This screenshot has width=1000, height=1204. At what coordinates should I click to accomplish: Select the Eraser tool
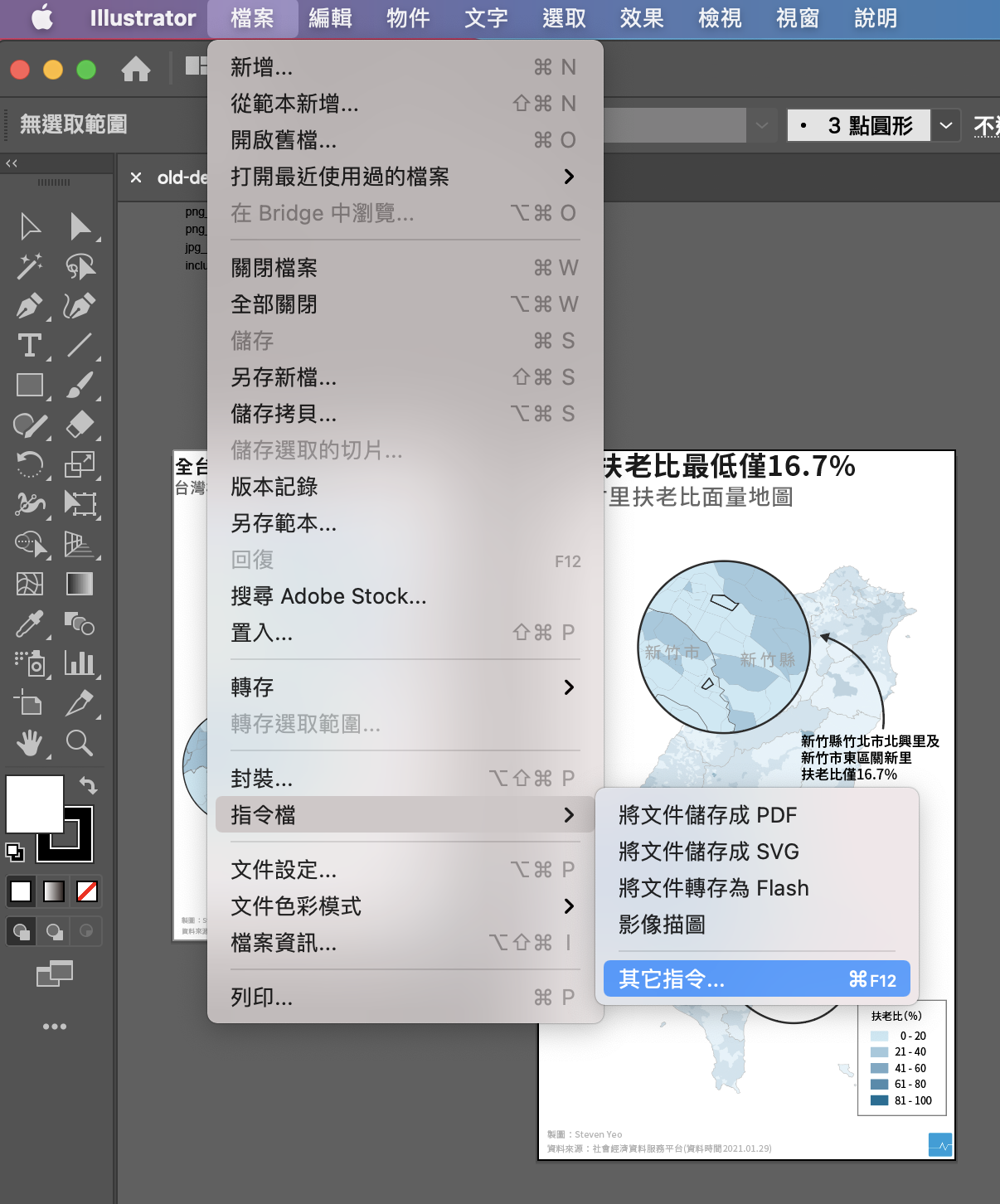tap(81, 425)
